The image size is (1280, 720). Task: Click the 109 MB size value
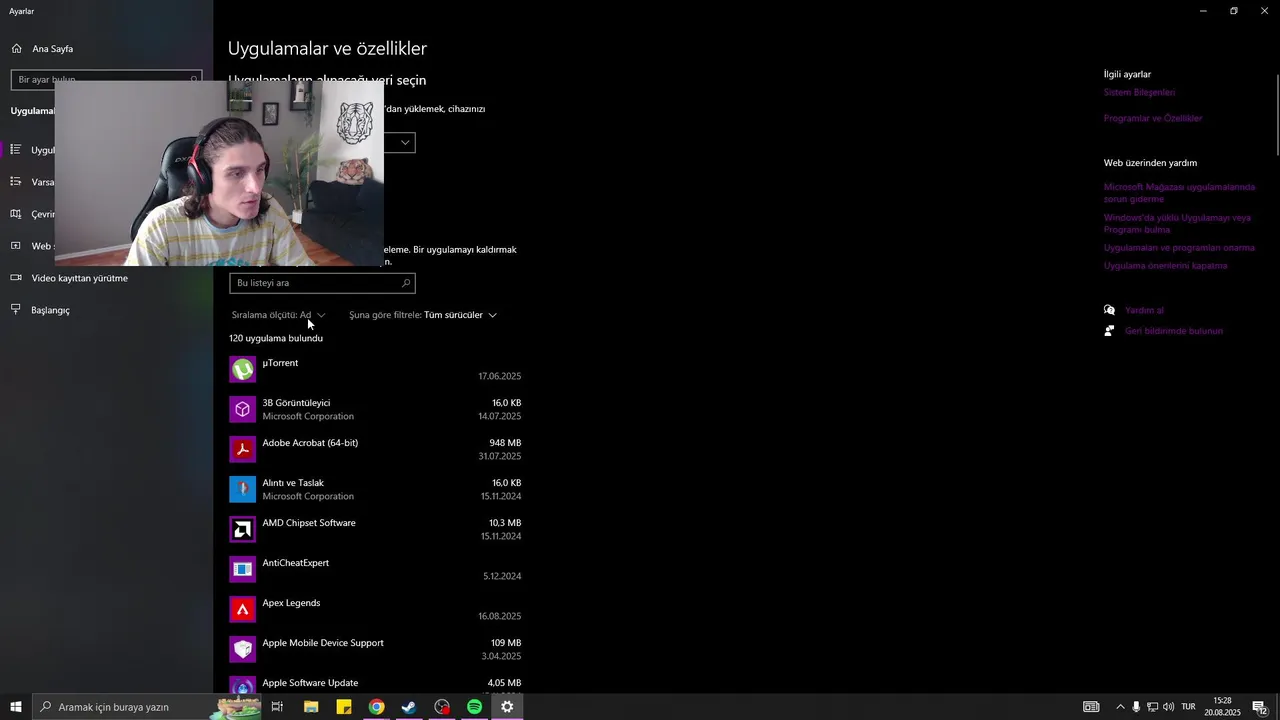coord(505,643)
